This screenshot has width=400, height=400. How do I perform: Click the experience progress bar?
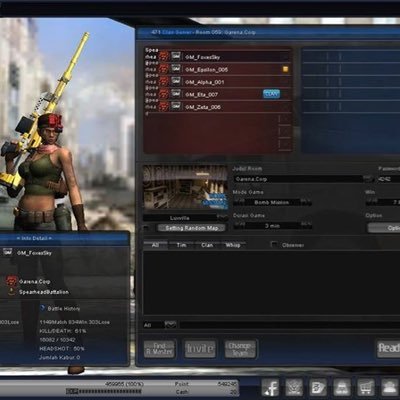coord(103,391)
